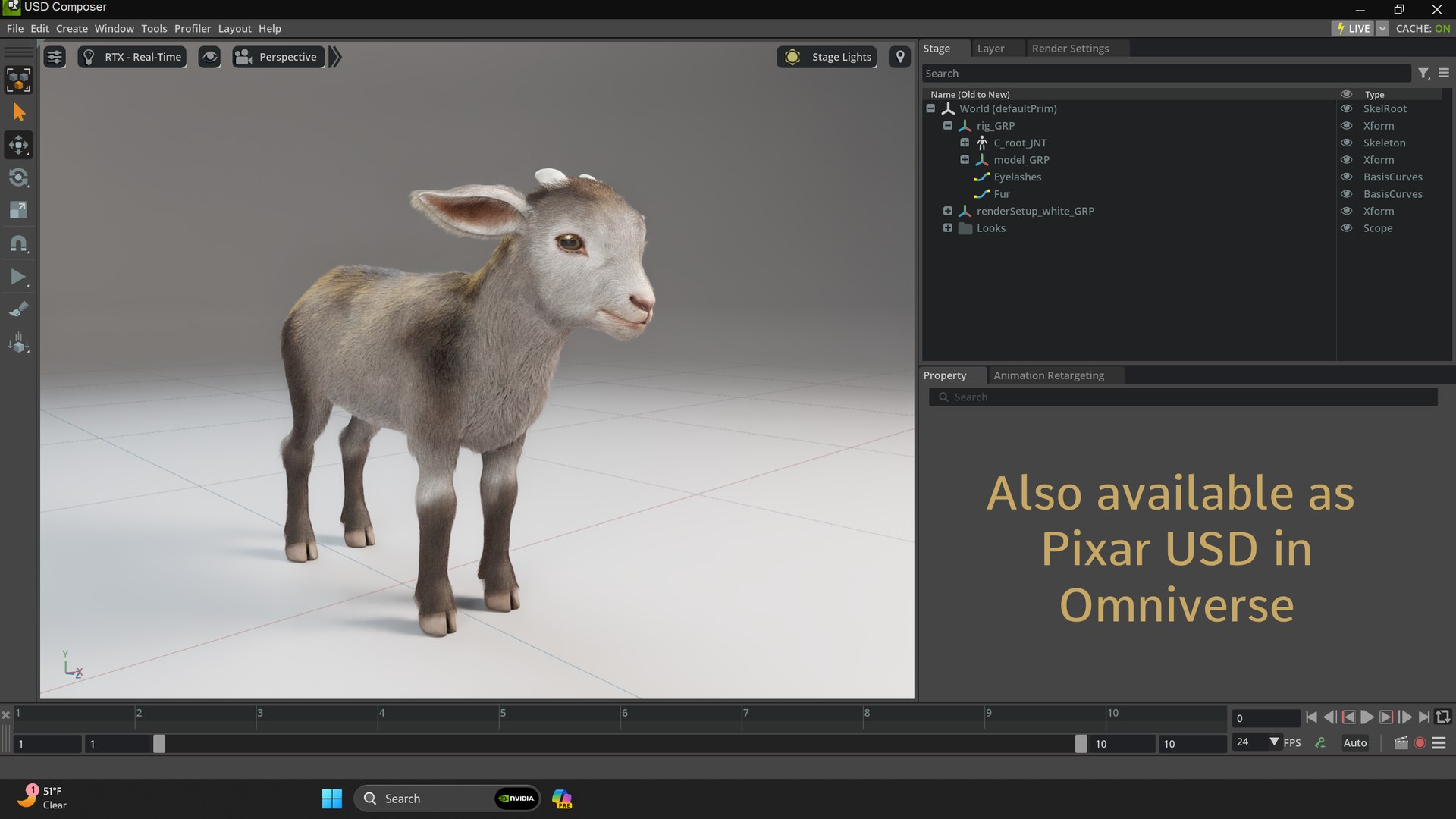Toggle visibility eye for World row
Viewport: 1456px width, 819px height.
tap(1346, 108)
